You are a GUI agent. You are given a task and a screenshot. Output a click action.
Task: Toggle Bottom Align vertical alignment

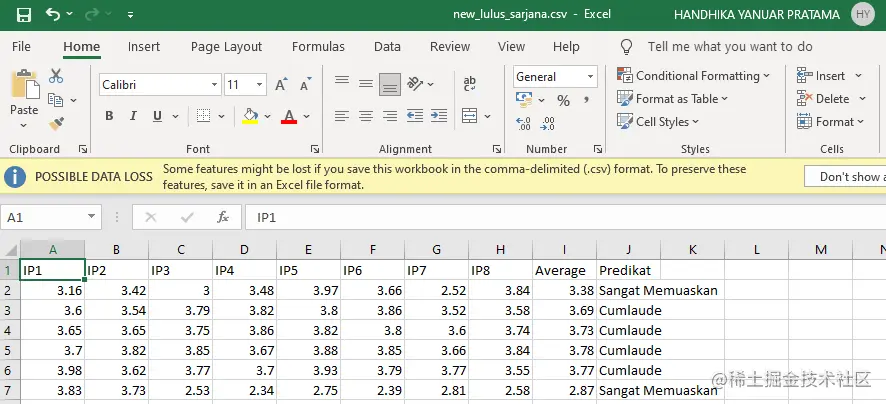390,85
